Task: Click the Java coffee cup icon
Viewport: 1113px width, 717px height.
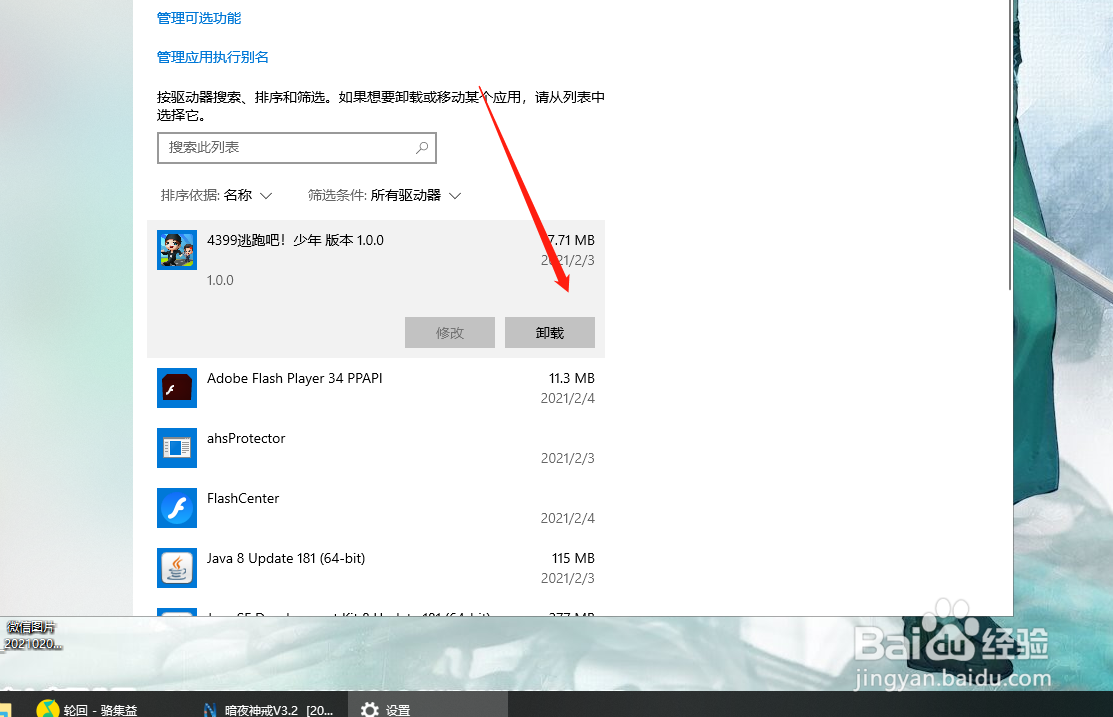Action: point(177,568)
